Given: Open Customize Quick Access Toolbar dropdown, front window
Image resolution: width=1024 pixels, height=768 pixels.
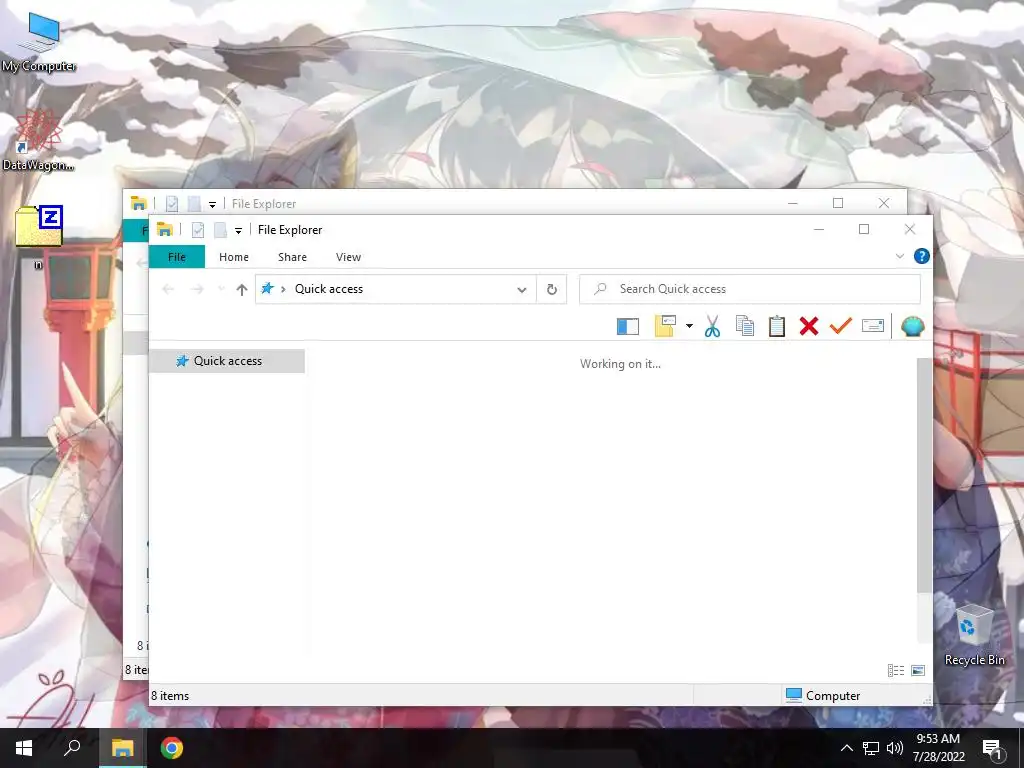Looking at the screenshot, I should (x=238, y=230).
